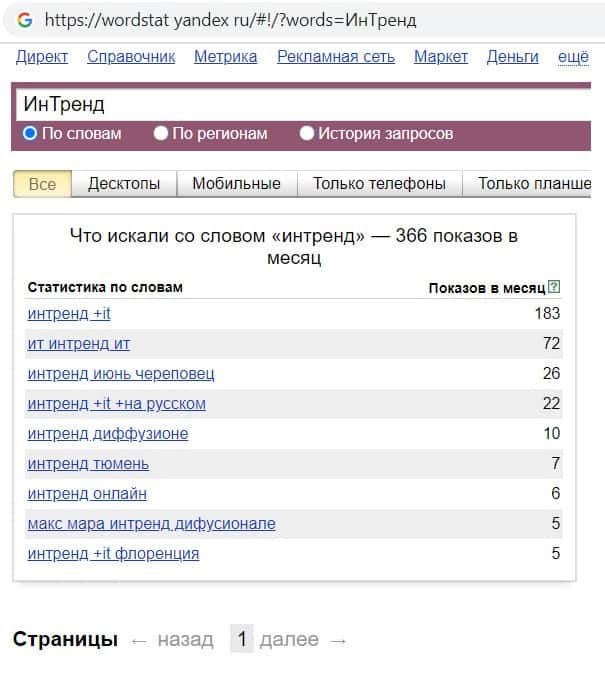Switch to the 'Десктопы' tab
The image size is (605, 681).
[124, 184]
